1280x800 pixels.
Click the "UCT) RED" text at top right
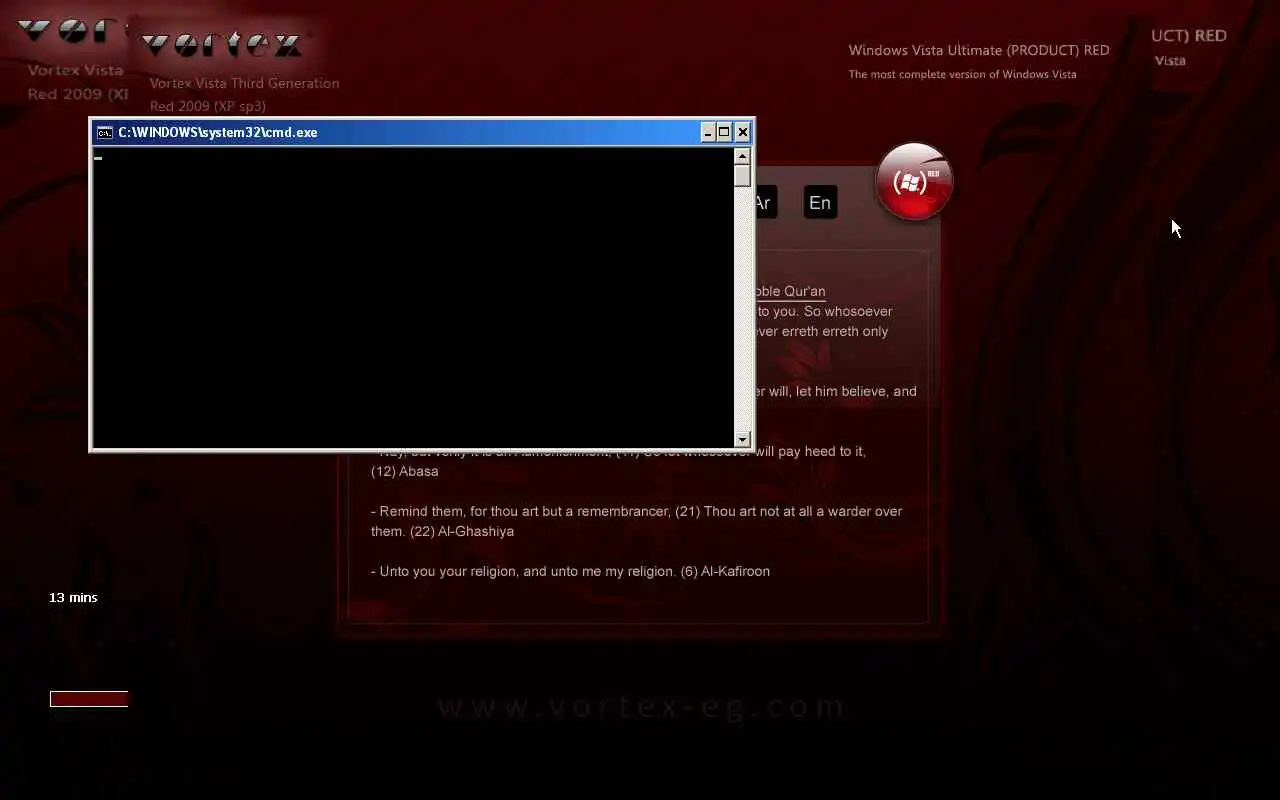pos(1189,35)
